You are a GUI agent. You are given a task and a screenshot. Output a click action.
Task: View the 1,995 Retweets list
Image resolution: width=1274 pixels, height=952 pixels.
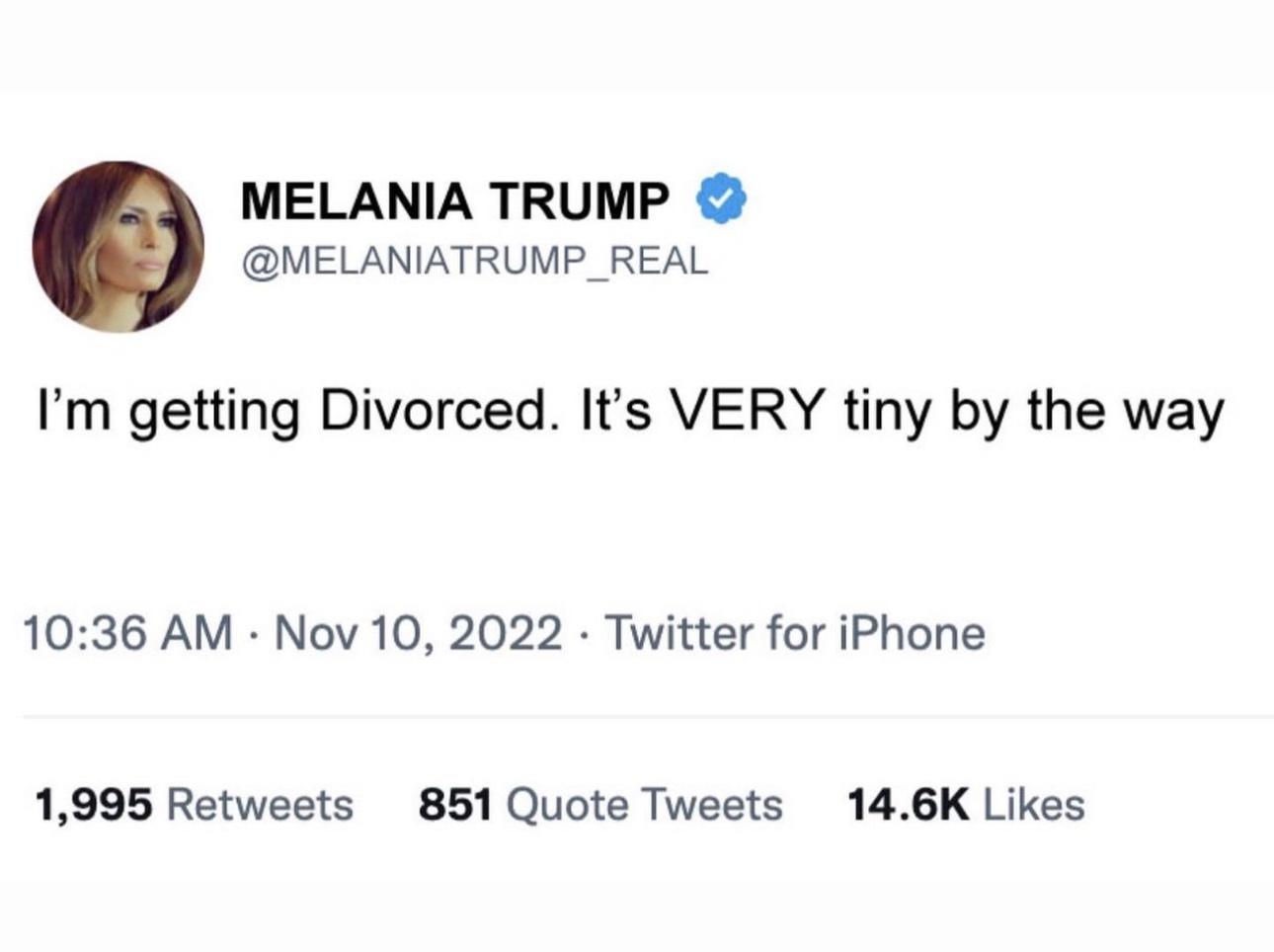click(195, 804)
